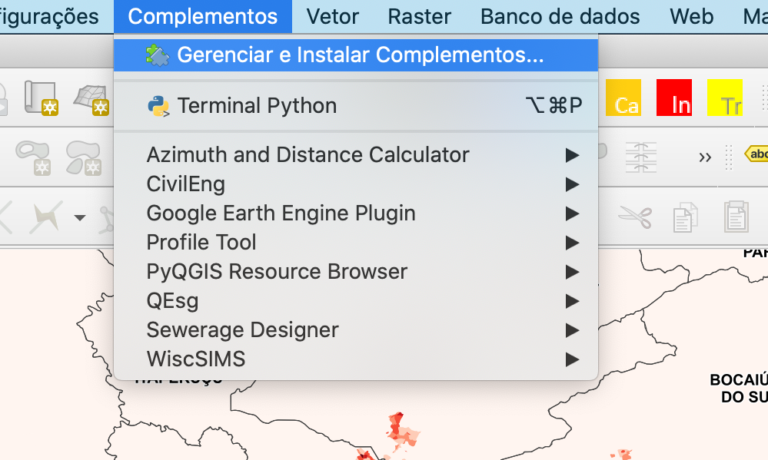
Task: Open Profile Tool submenu
Action: point(201,242)
